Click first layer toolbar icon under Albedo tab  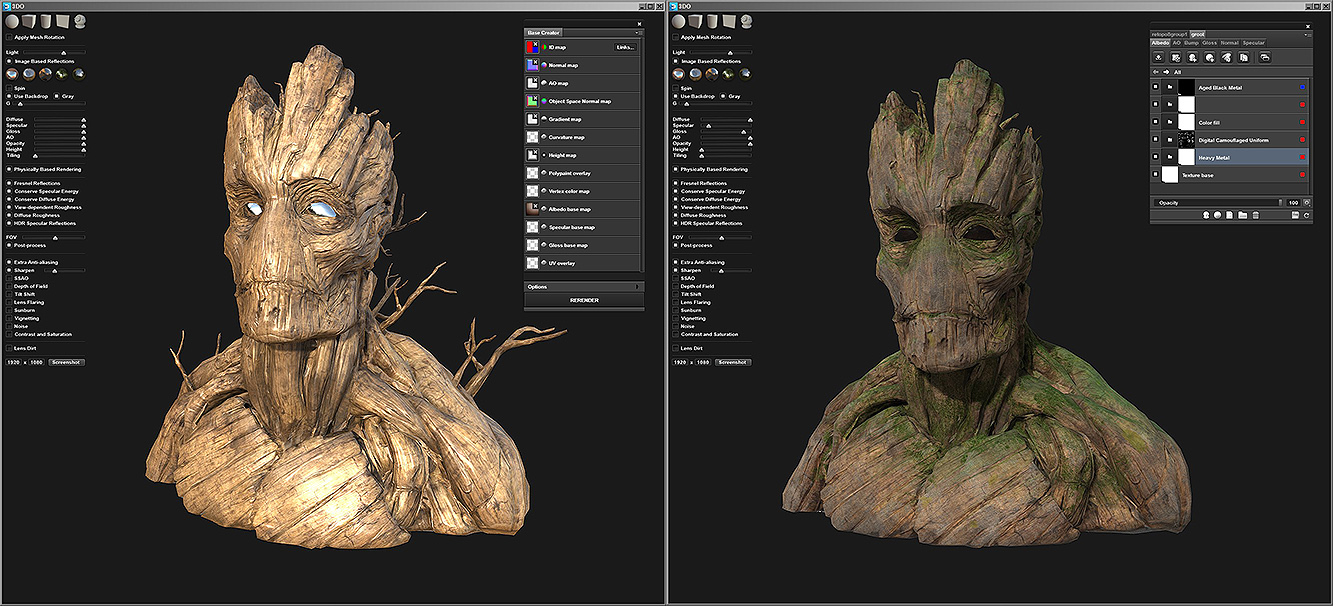tap(1158, 57)
